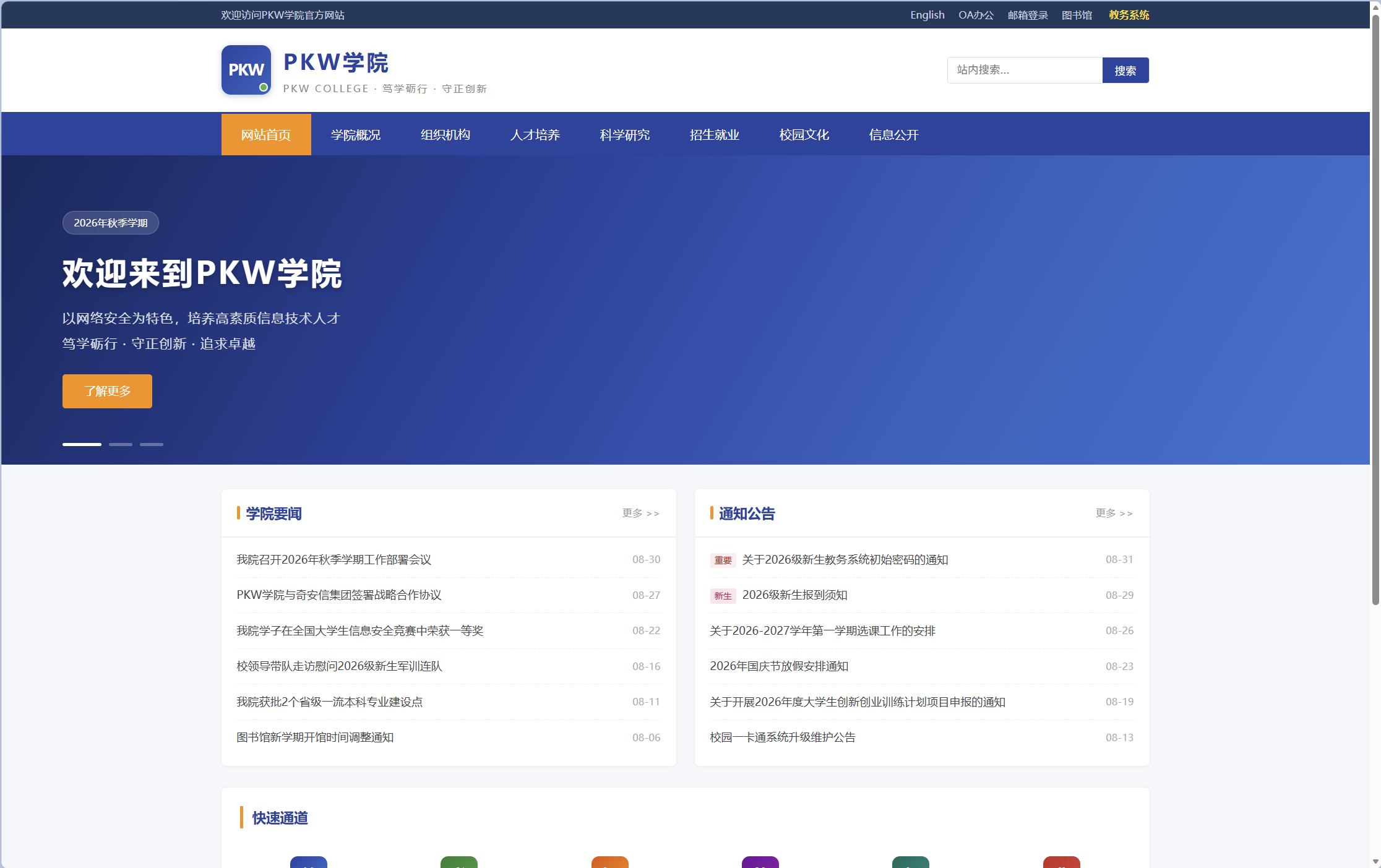The image size is (1381, 868).
Task: Open the 招生就业 menu
Action: pyautogui.click(x=715, y=134)
